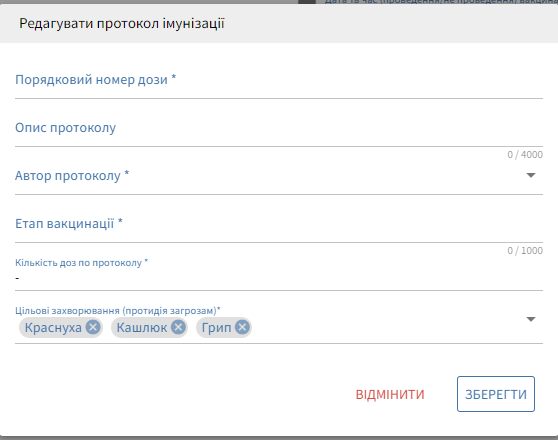Click empty area of Цільові захворювання field
This screenshot has width=558, height=440.
pos(388,328)
